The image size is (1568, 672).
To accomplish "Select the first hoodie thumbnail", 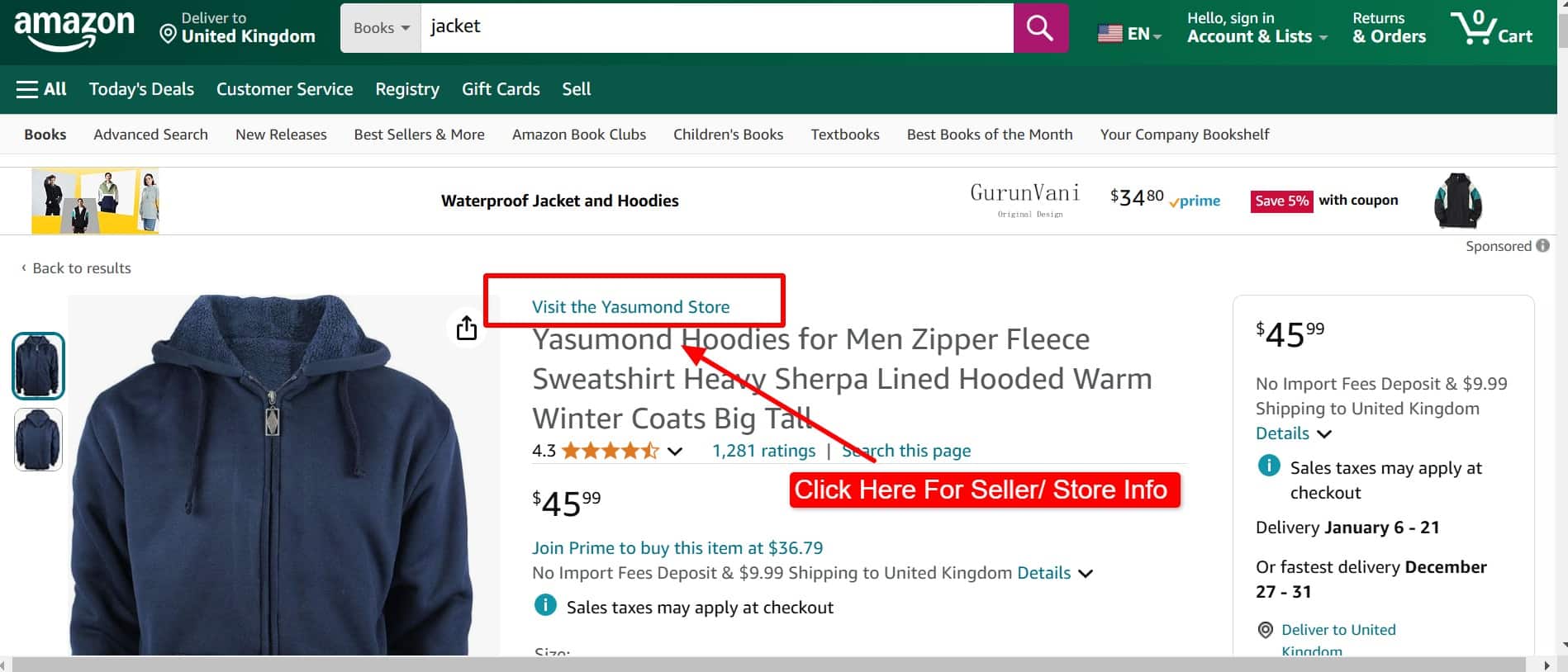I will (38, 366).
